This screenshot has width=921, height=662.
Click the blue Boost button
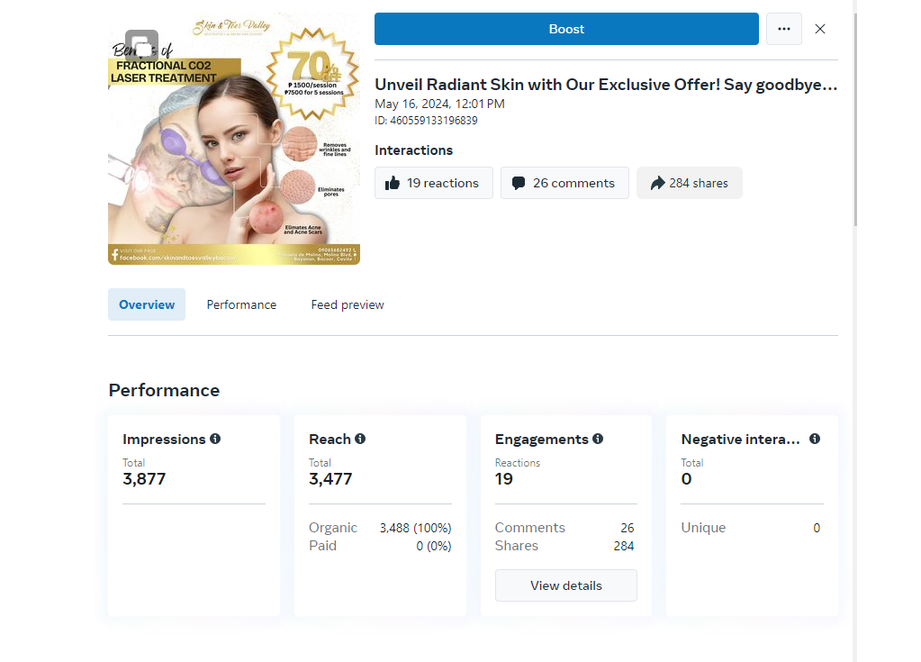(x=566, y=29)
